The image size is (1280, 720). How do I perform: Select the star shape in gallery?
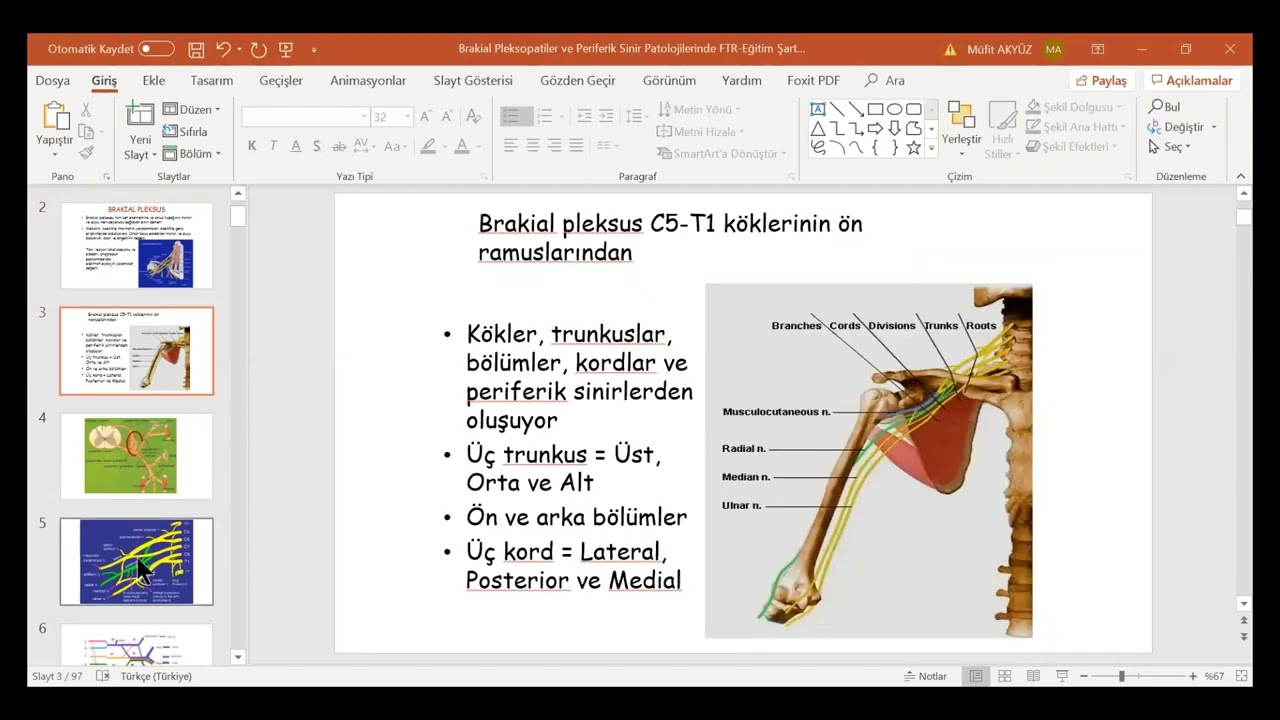coord(913,147)
